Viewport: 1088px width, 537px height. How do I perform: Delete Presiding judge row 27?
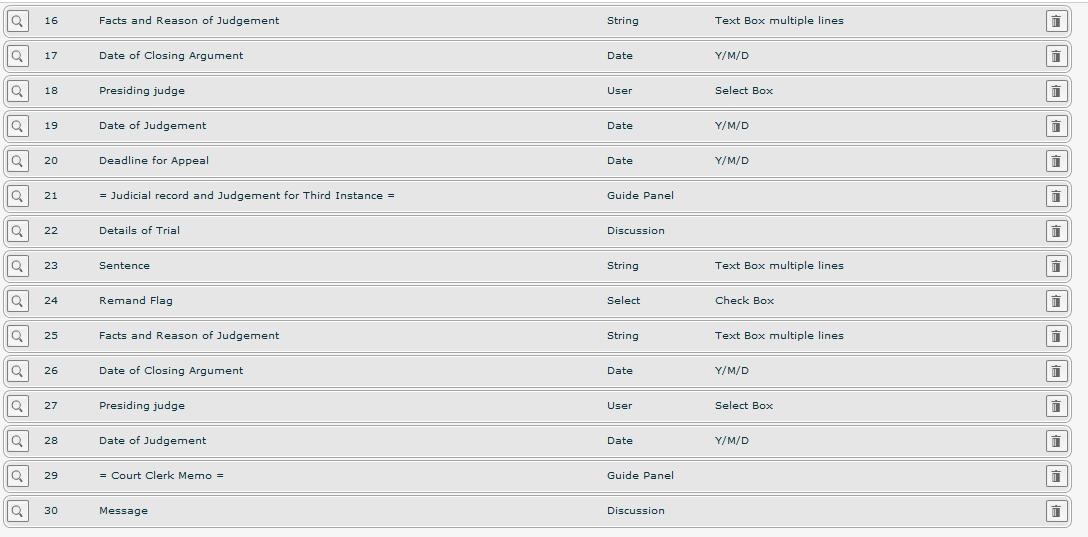pos(1056,406)
